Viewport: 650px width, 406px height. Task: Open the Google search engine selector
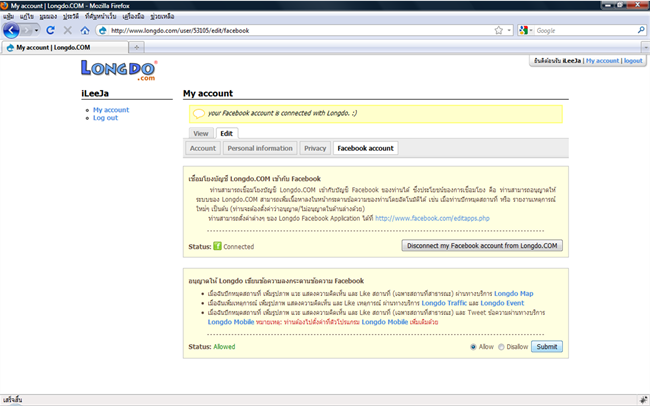pyautogui.click(x=526, y=30)
